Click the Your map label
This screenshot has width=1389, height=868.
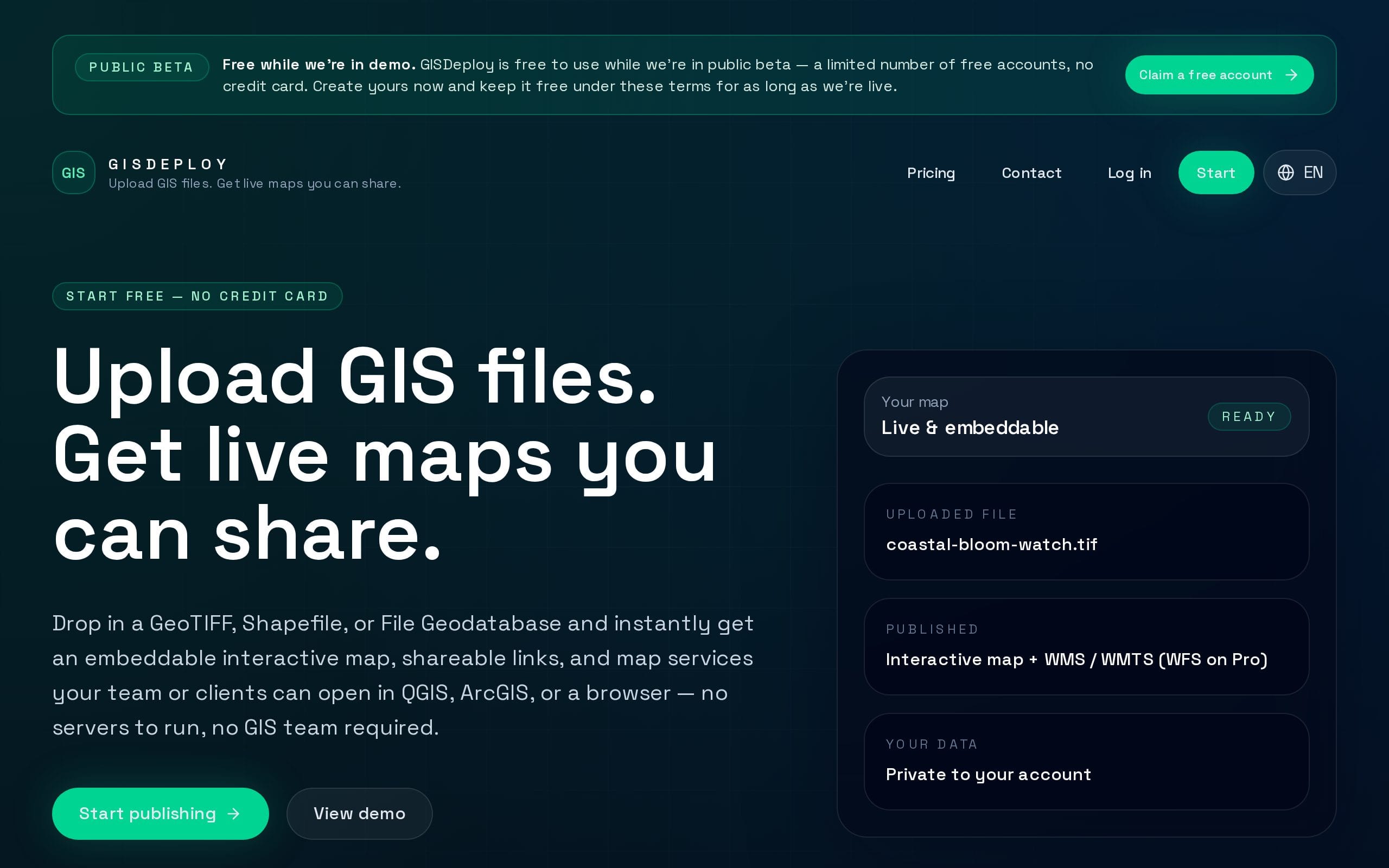pyautogui.click(x=914, y=402)
